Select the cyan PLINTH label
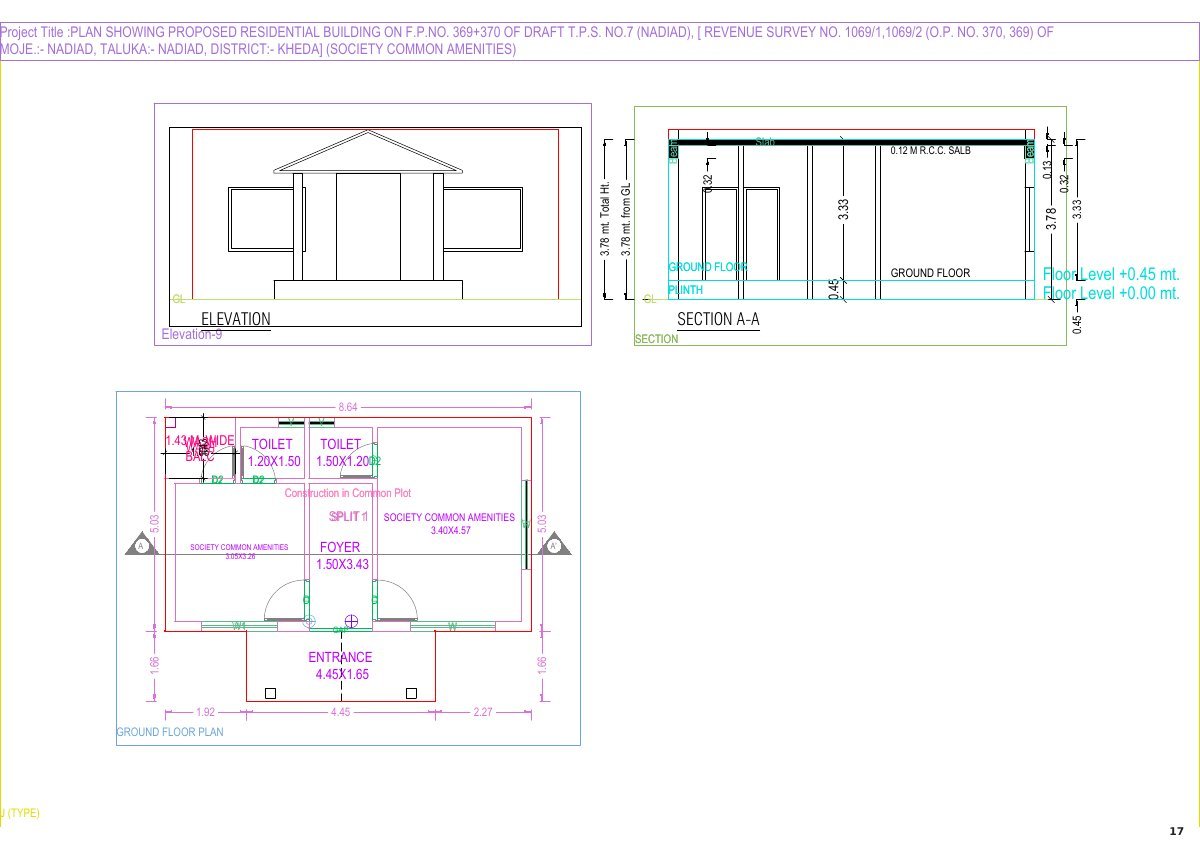1200x849 pixels. point(686,290)
